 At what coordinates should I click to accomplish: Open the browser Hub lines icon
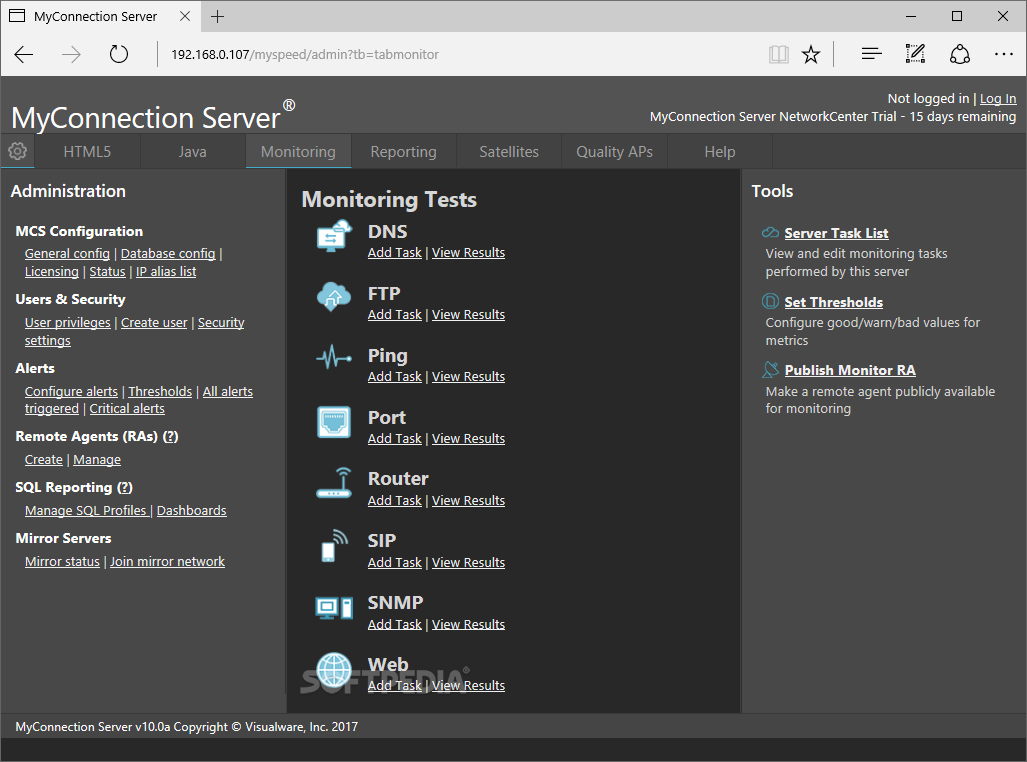pyautogui.click(x=872, y=54)
